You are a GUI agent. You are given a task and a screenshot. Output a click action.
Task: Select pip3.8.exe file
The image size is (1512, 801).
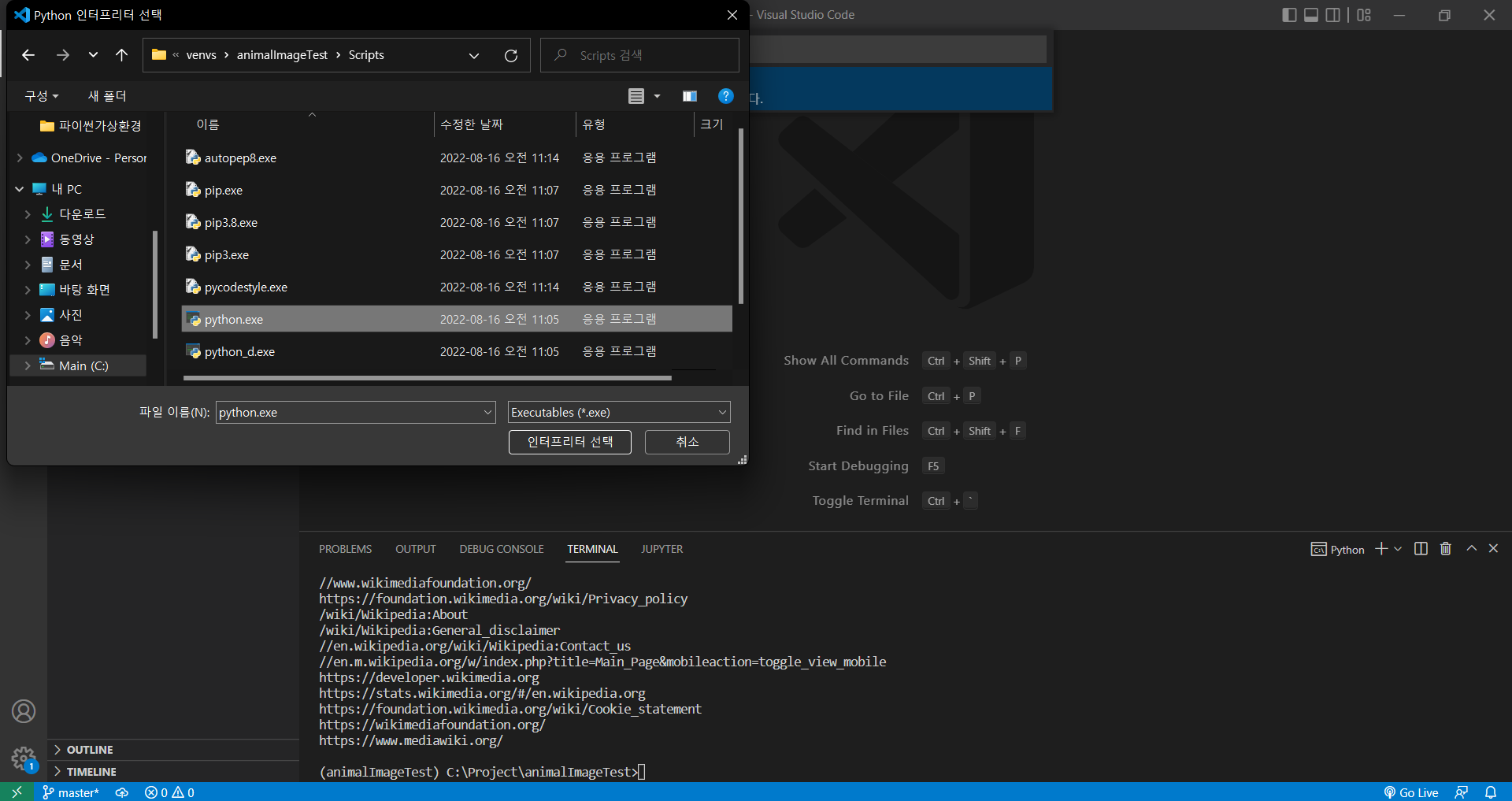(457, 223)
